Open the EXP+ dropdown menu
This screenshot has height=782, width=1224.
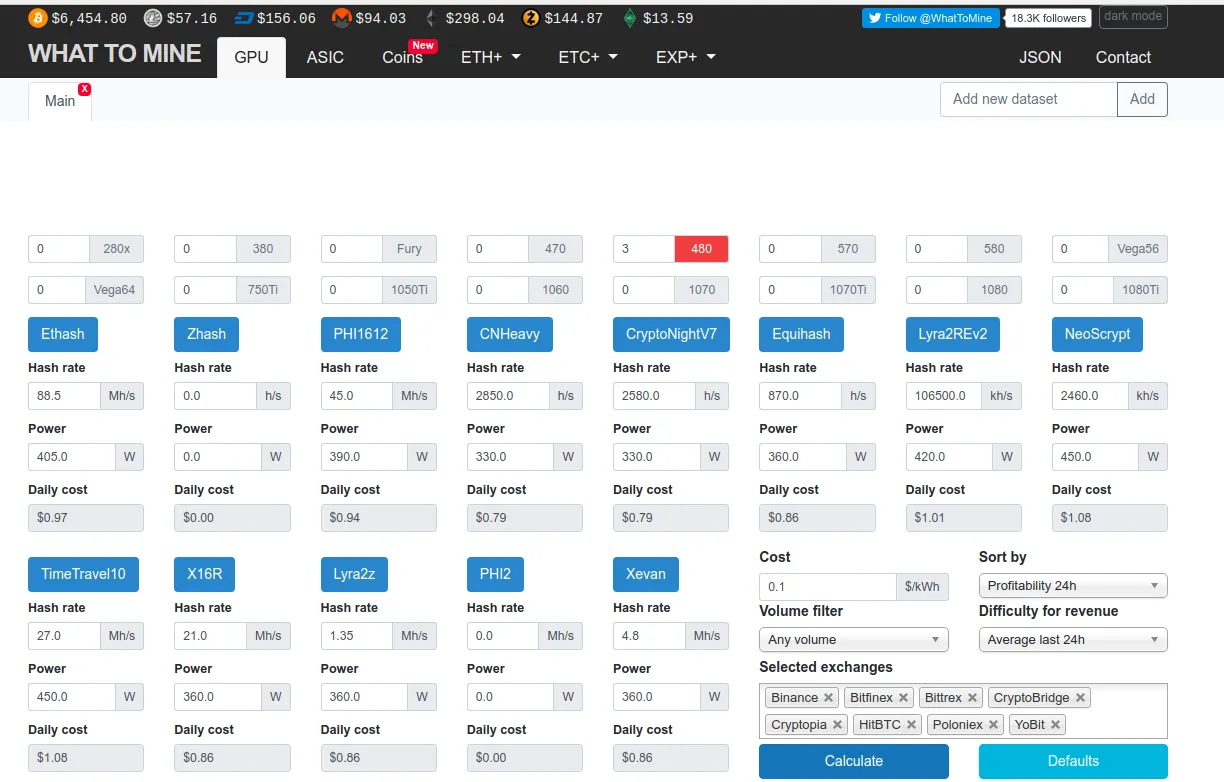(686, 57)
